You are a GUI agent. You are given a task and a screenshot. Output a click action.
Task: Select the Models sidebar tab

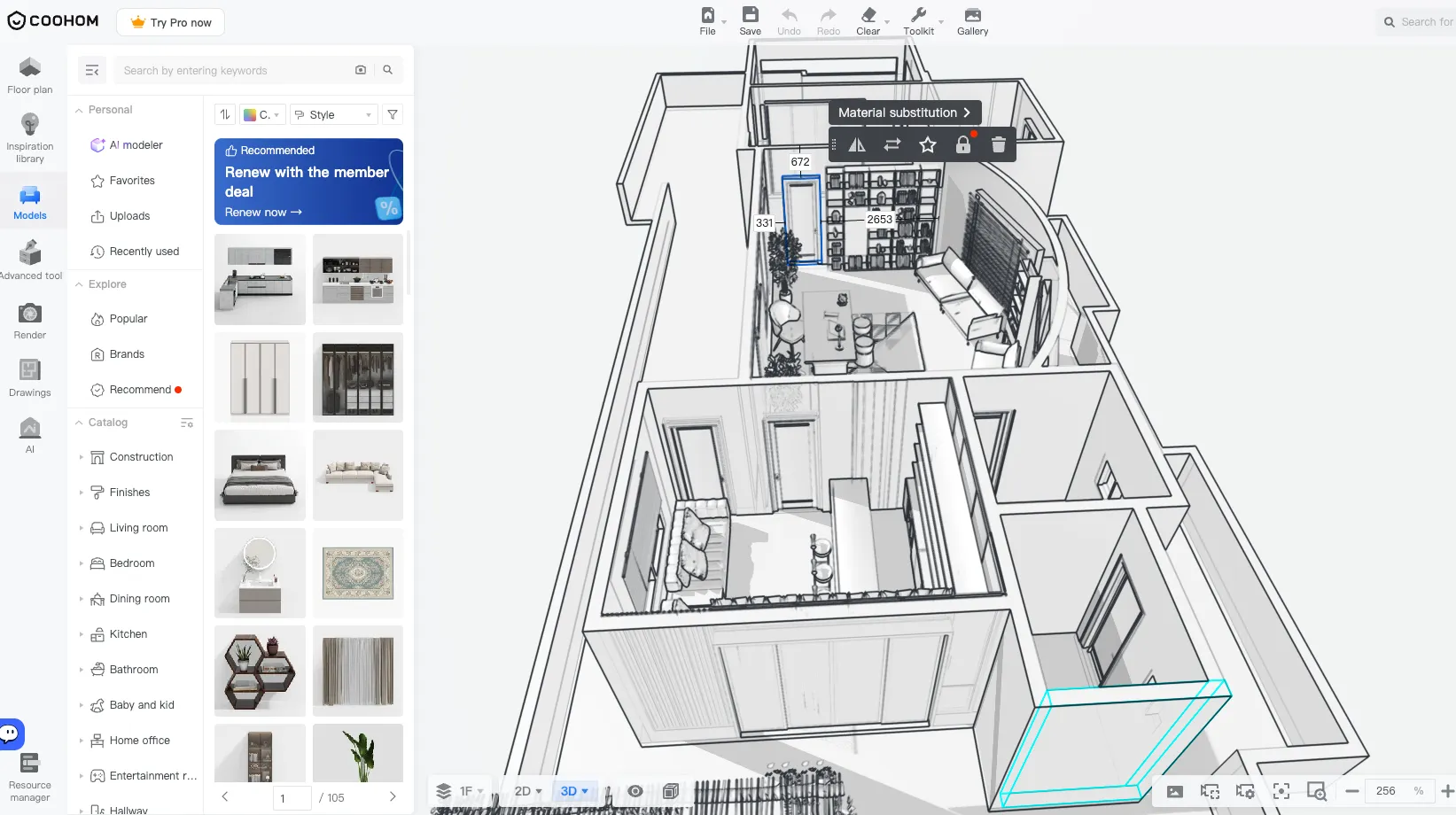30,203
